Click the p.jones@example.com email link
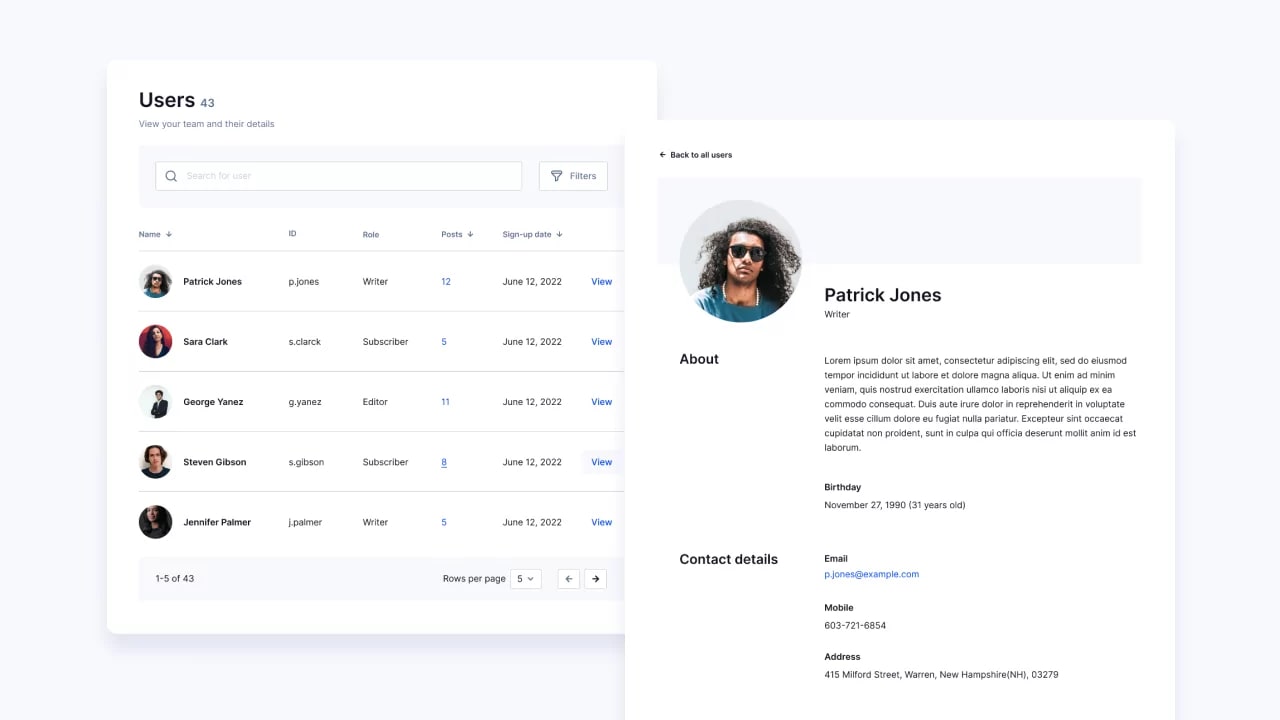The image size is (1280, 720). point(871,574)
